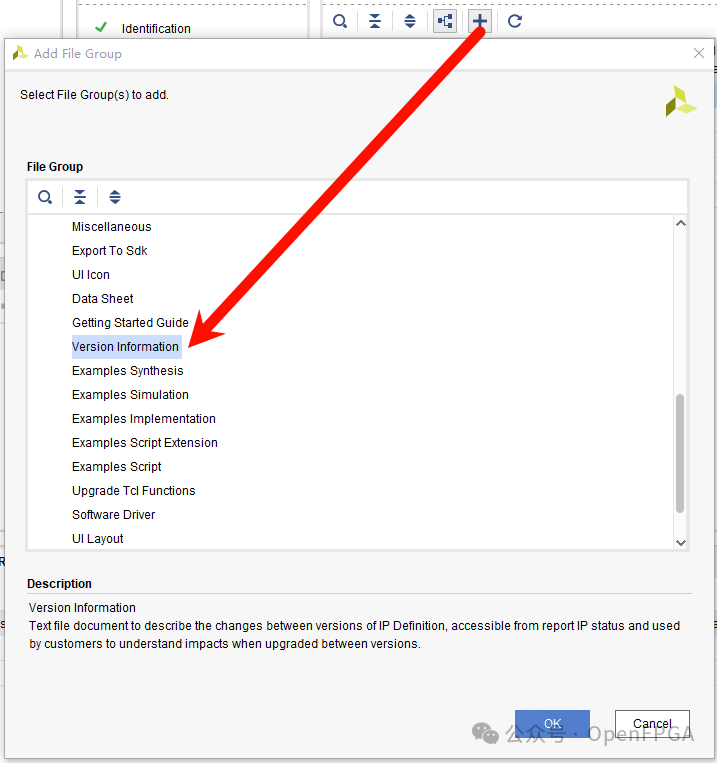Choose Getting Started Guide file group
Viewport: 717px width, 763px height.
coord(130,323)
